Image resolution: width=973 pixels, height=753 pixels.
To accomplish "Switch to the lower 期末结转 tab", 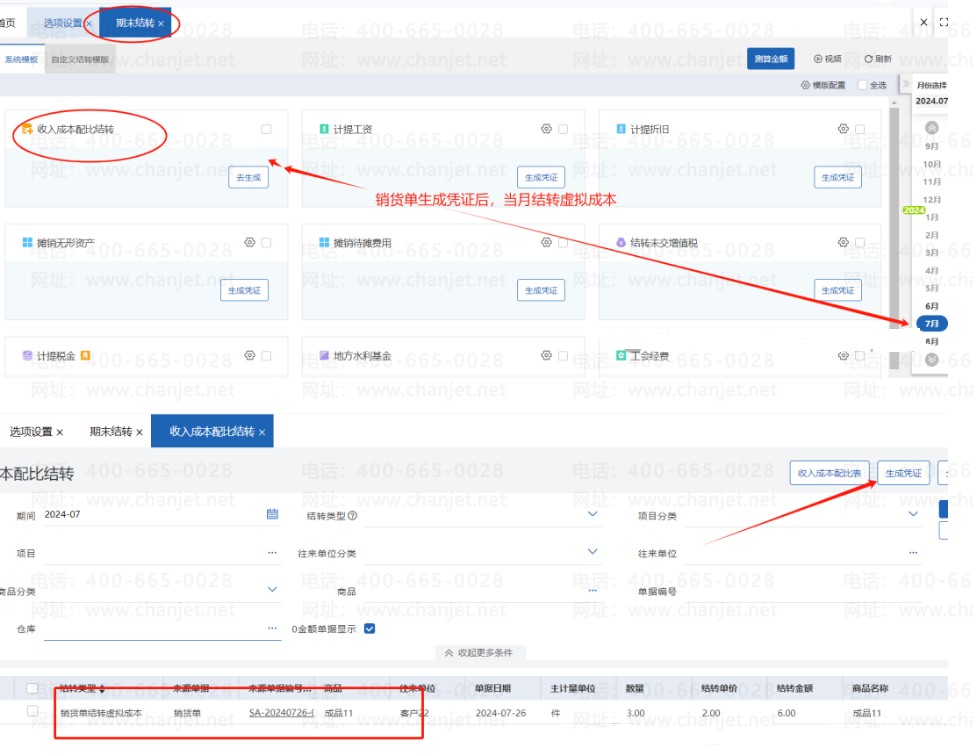I will coord(110,431).
